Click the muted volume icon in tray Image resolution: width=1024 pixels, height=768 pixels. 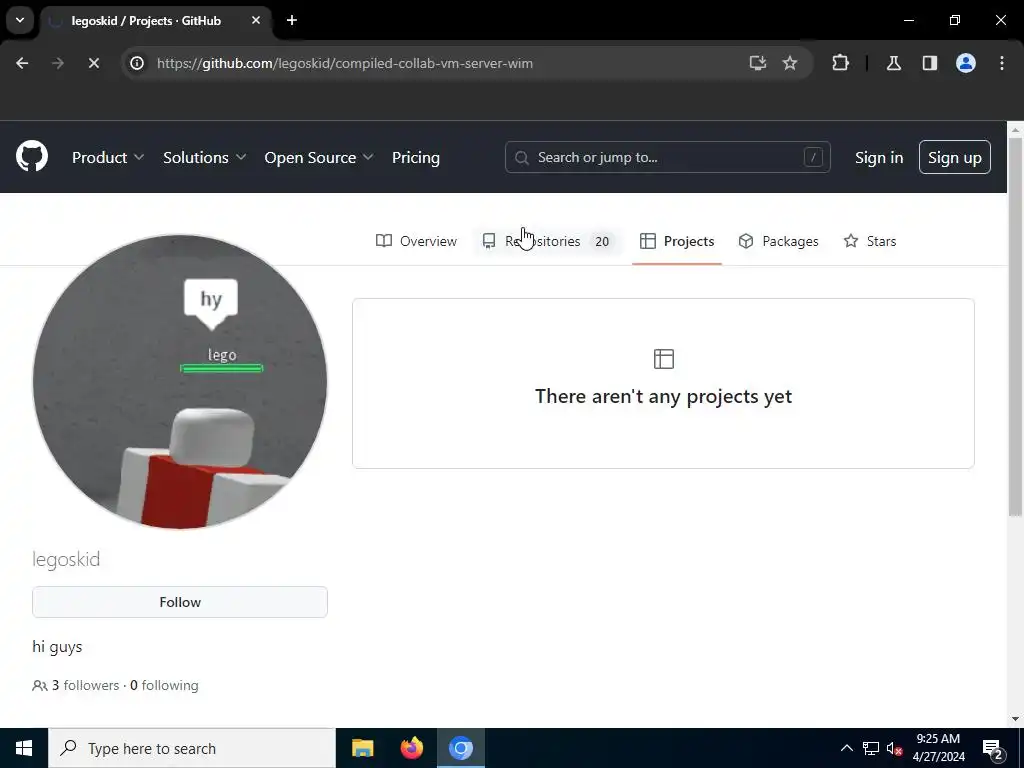(894, 748)
